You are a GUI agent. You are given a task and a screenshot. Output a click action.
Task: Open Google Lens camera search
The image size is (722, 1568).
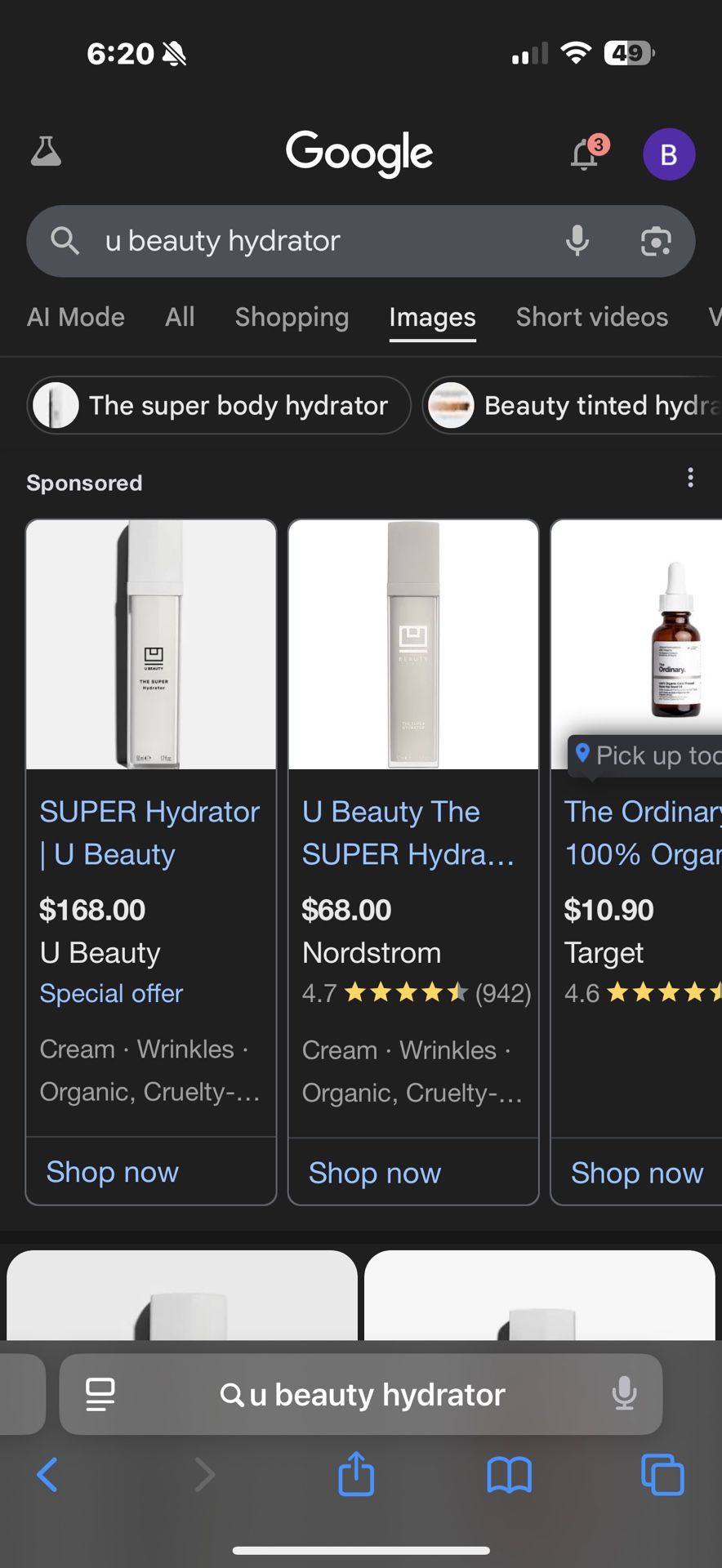655,241
